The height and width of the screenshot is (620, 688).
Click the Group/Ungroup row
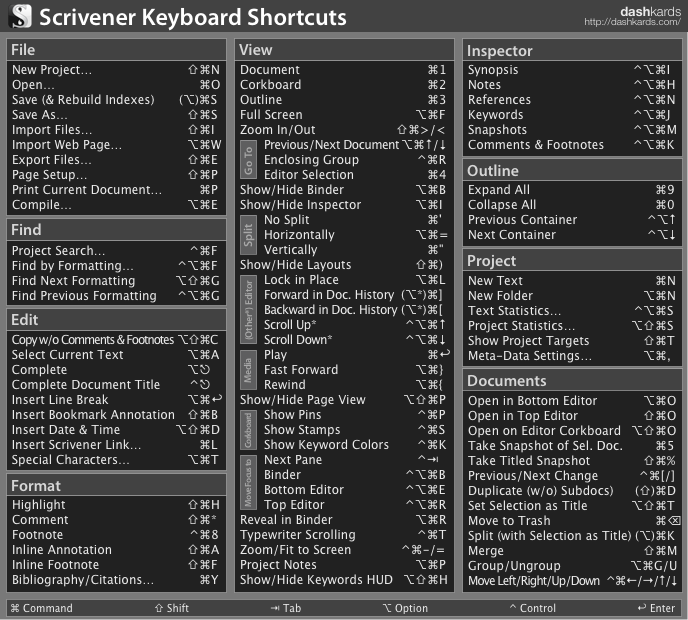pyautogui.click(x=572, y=566)
